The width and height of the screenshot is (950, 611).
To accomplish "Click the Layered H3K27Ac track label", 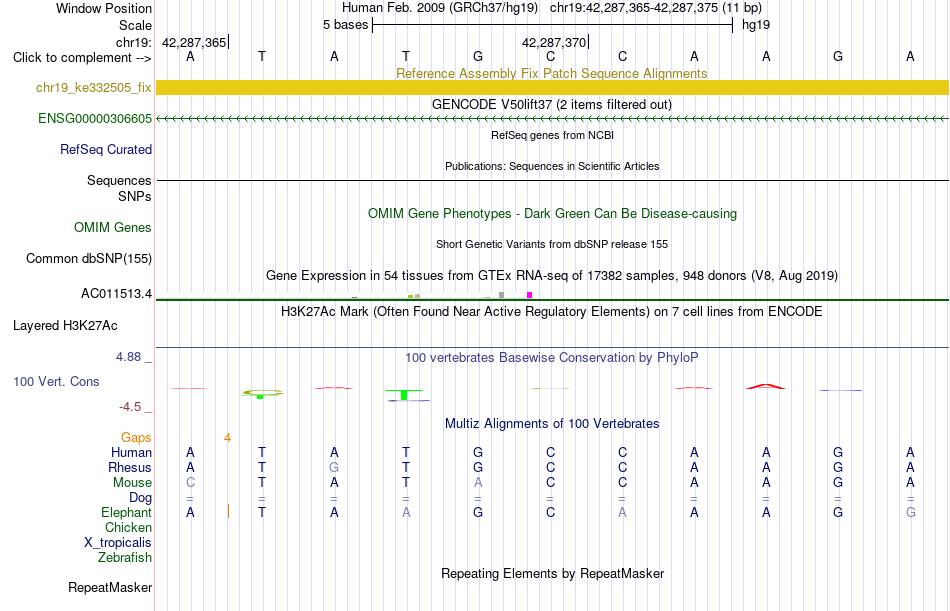I will click(65, 326).
